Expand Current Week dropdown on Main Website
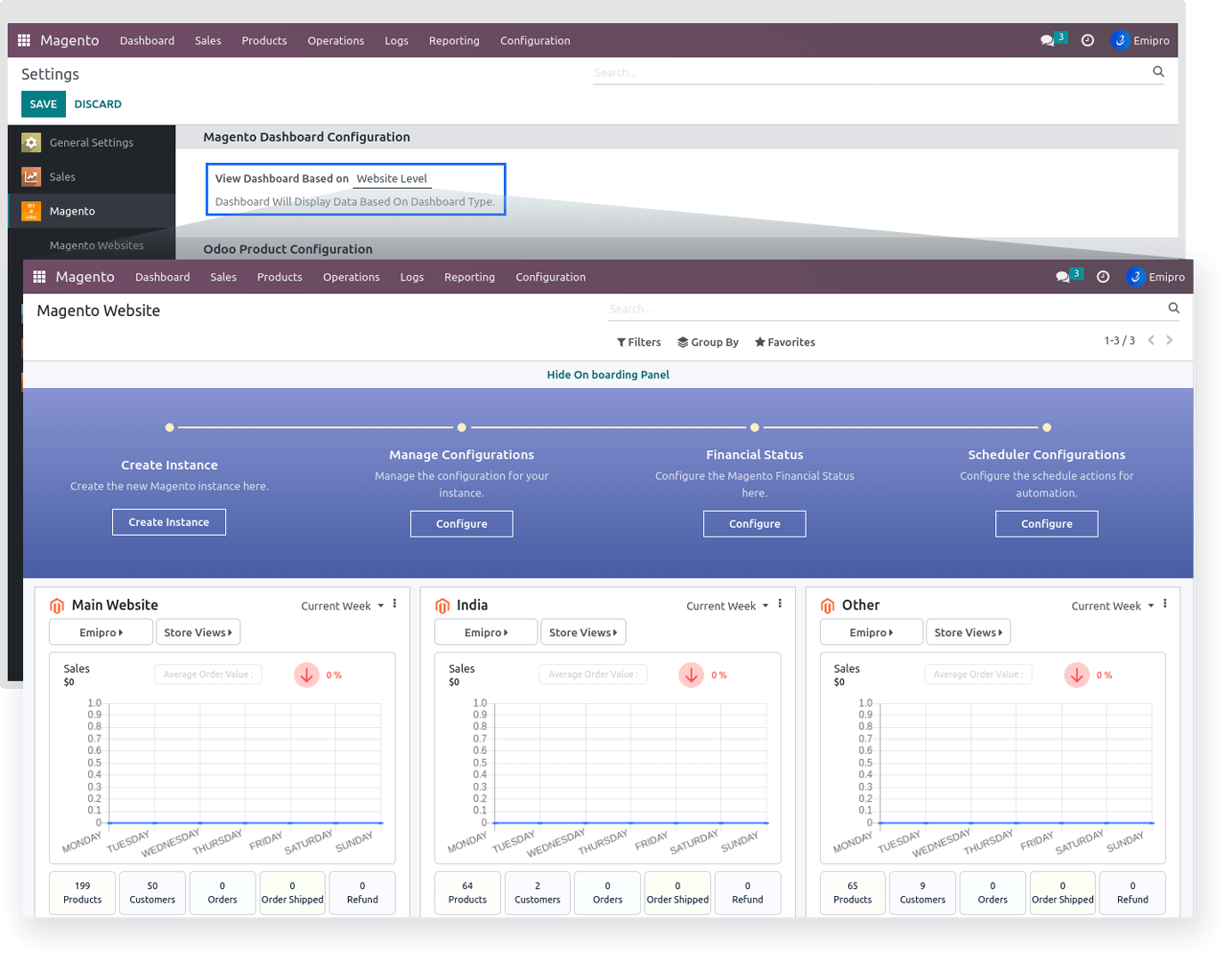Image resolution: width=1232 pixels, height=962 pixels. [x=342, y=606]
